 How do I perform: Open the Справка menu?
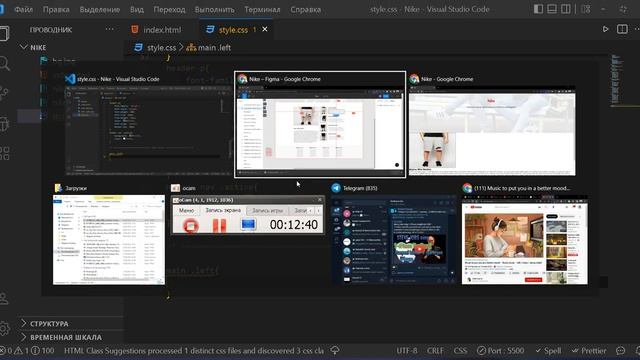305,9
